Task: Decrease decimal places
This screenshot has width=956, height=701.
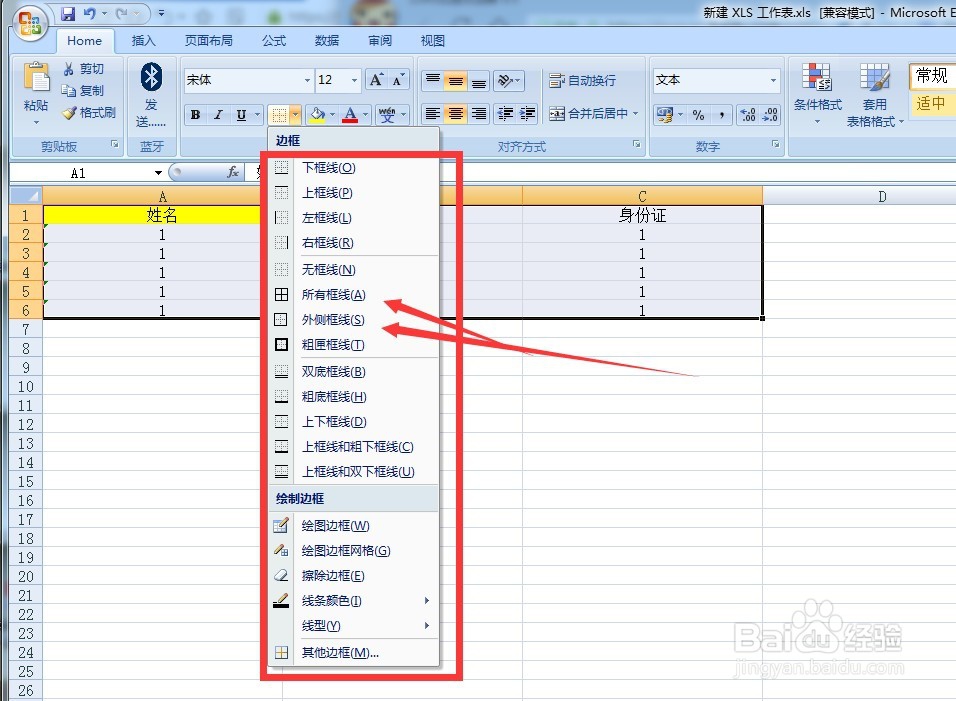Action: click(x=769, y=115)
